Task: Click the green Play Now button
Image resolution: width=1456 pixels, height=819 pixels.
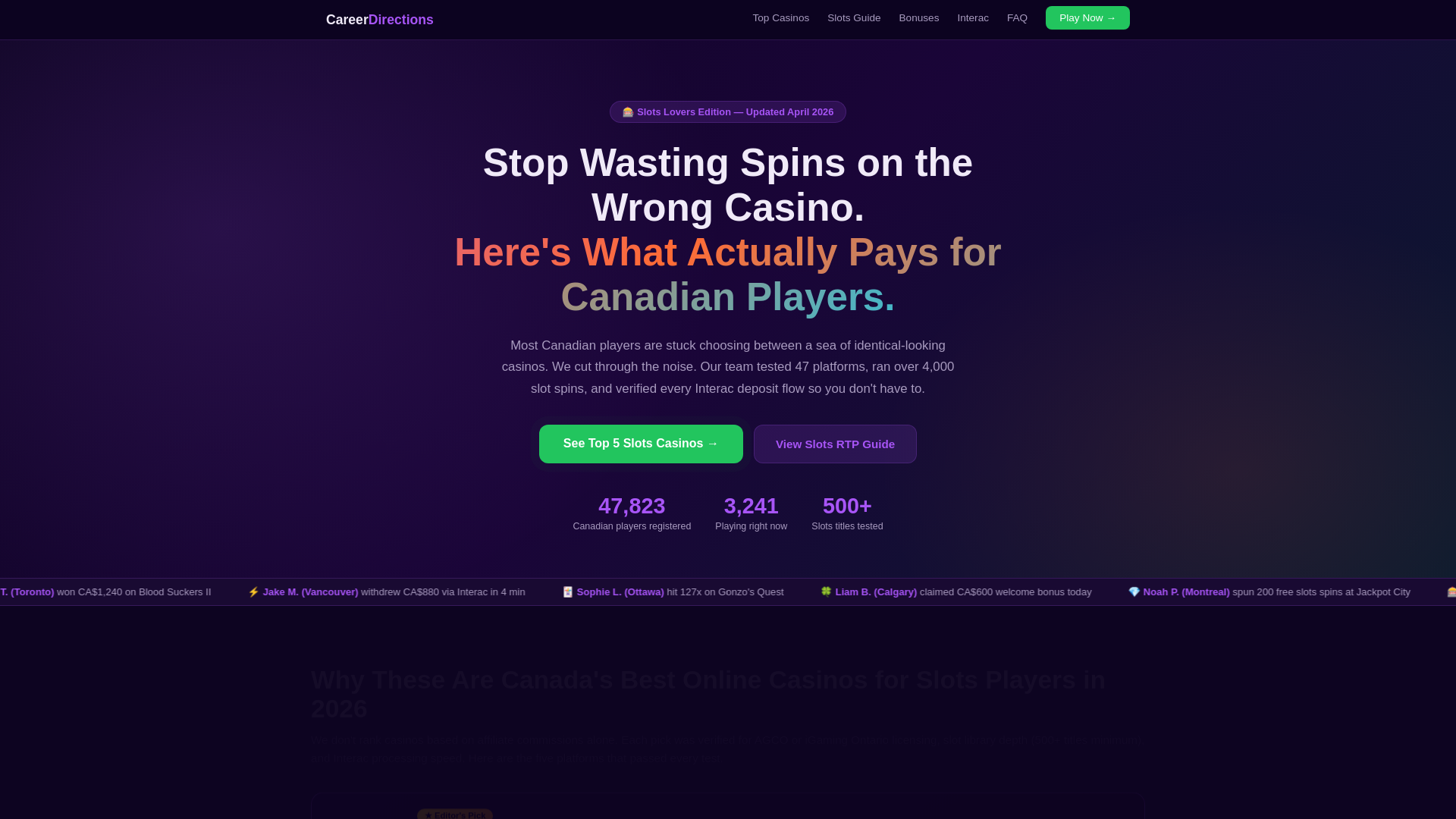Action: tap(1087, 18)
